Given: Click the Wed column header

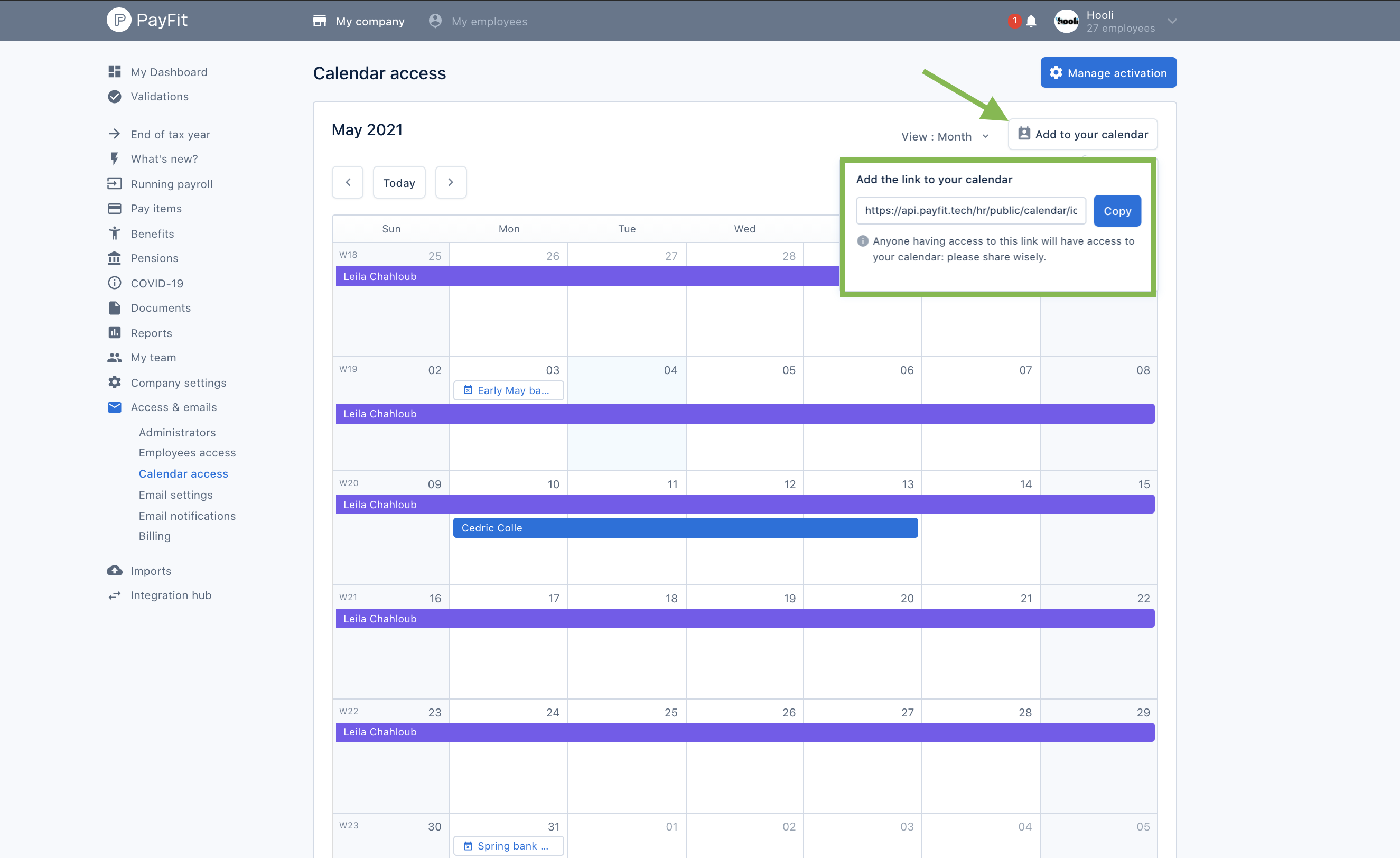Looking at the screenshot, I should pyautogui.click(x=744, y=228).
